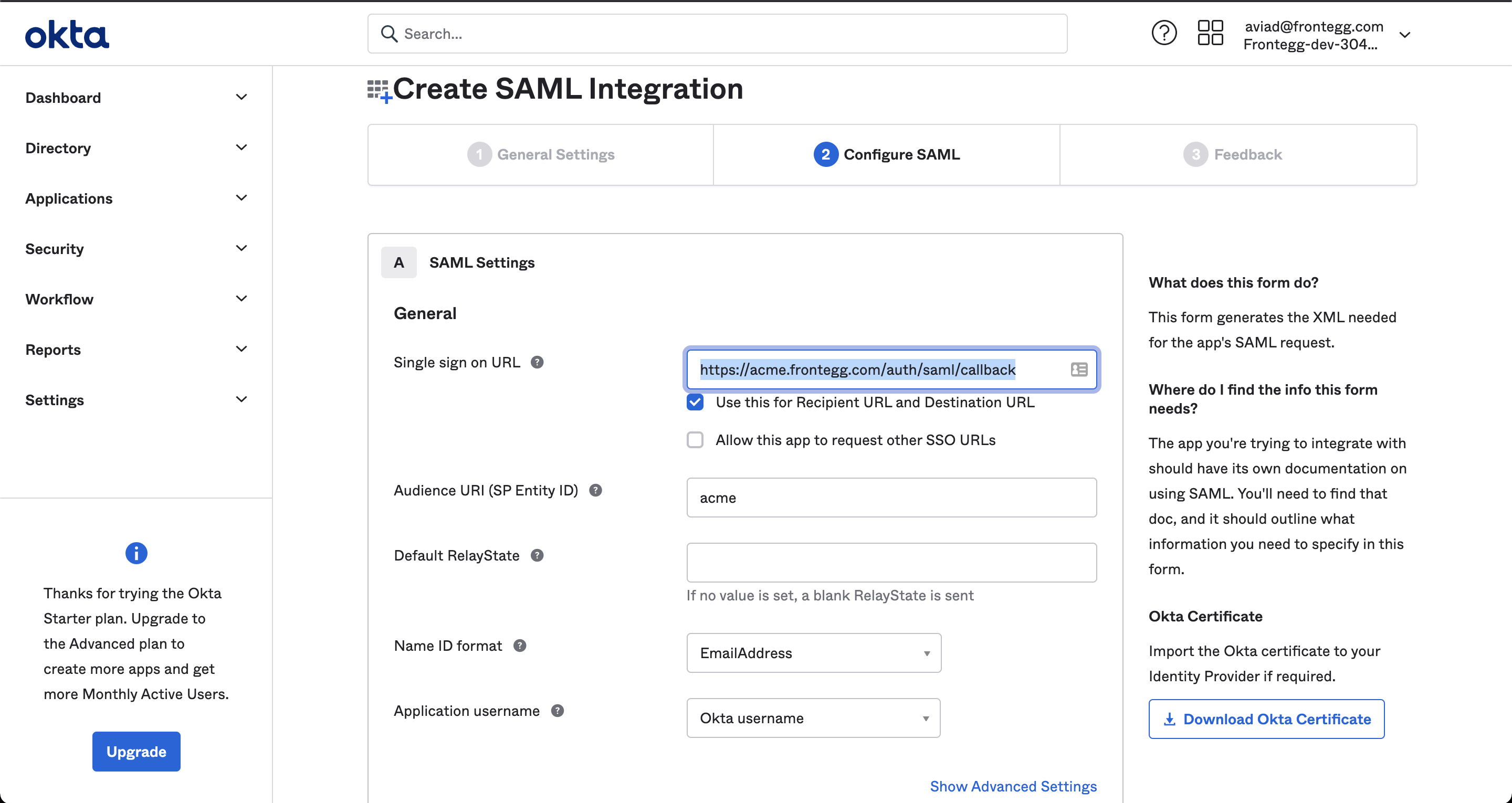1512x803 pixels.
Task: Click help icon next to Single sign on URL
Action: click(x=537, y=362)
